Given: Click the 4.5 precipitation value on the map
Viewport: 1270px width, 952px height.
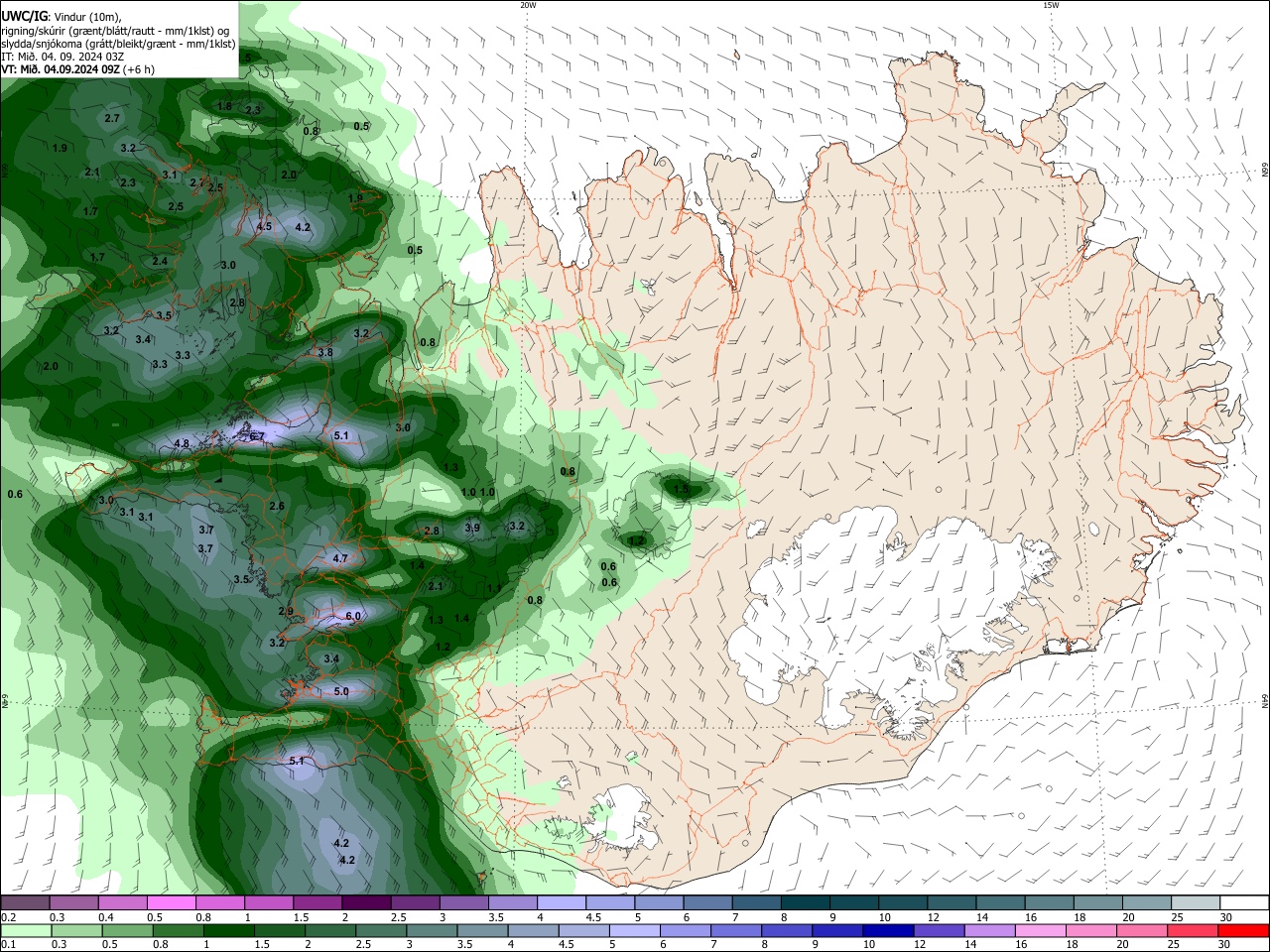Looking at the screenshot, I should 264,226.
